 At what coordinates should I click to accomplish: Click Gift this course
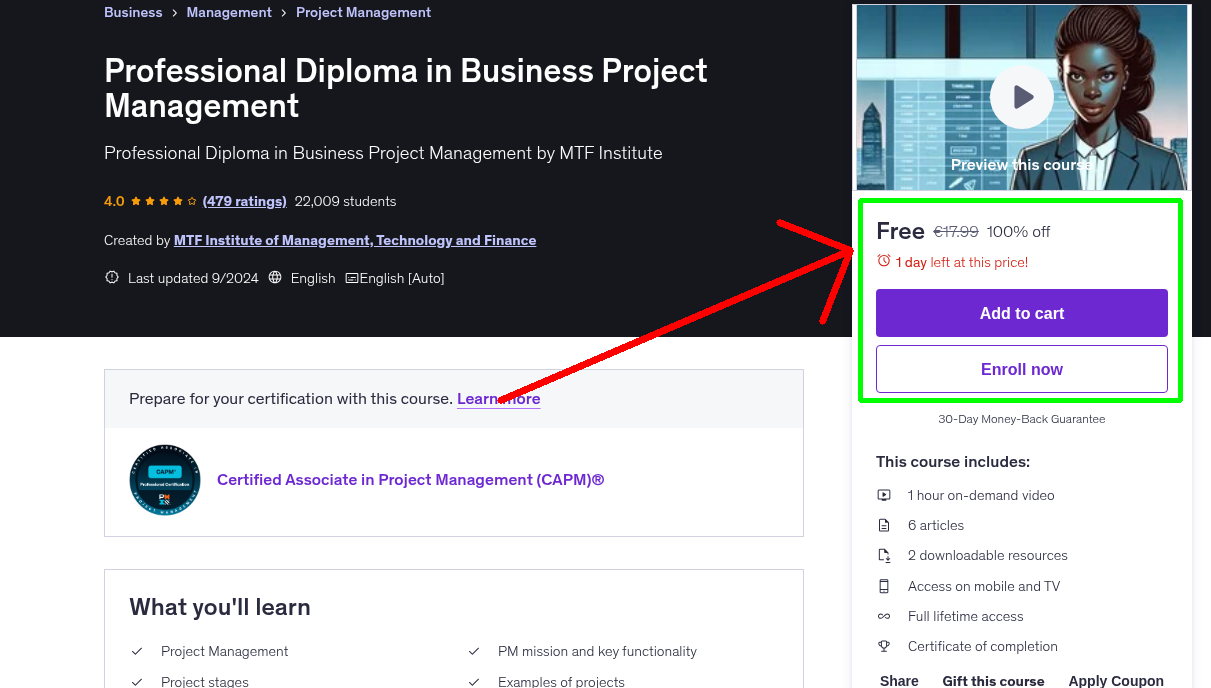coord(993,679)
